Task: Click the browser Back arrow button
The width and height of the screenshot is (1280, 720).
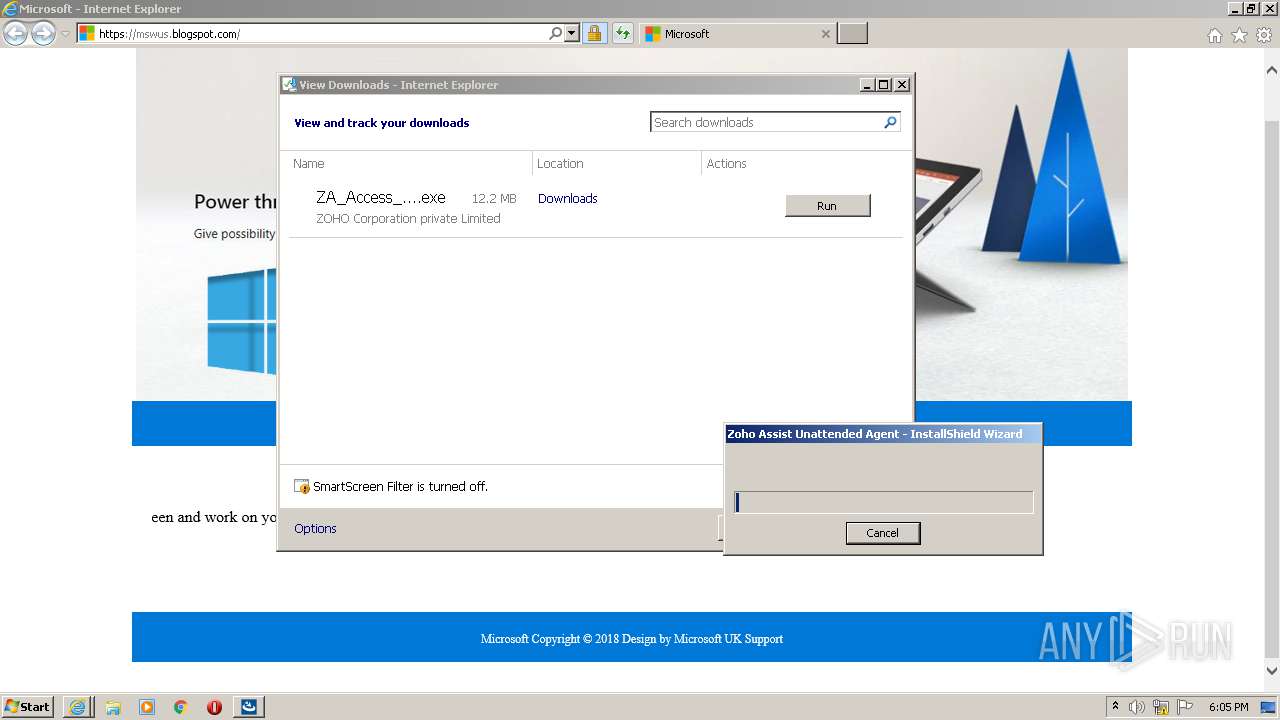Action: 16,34
